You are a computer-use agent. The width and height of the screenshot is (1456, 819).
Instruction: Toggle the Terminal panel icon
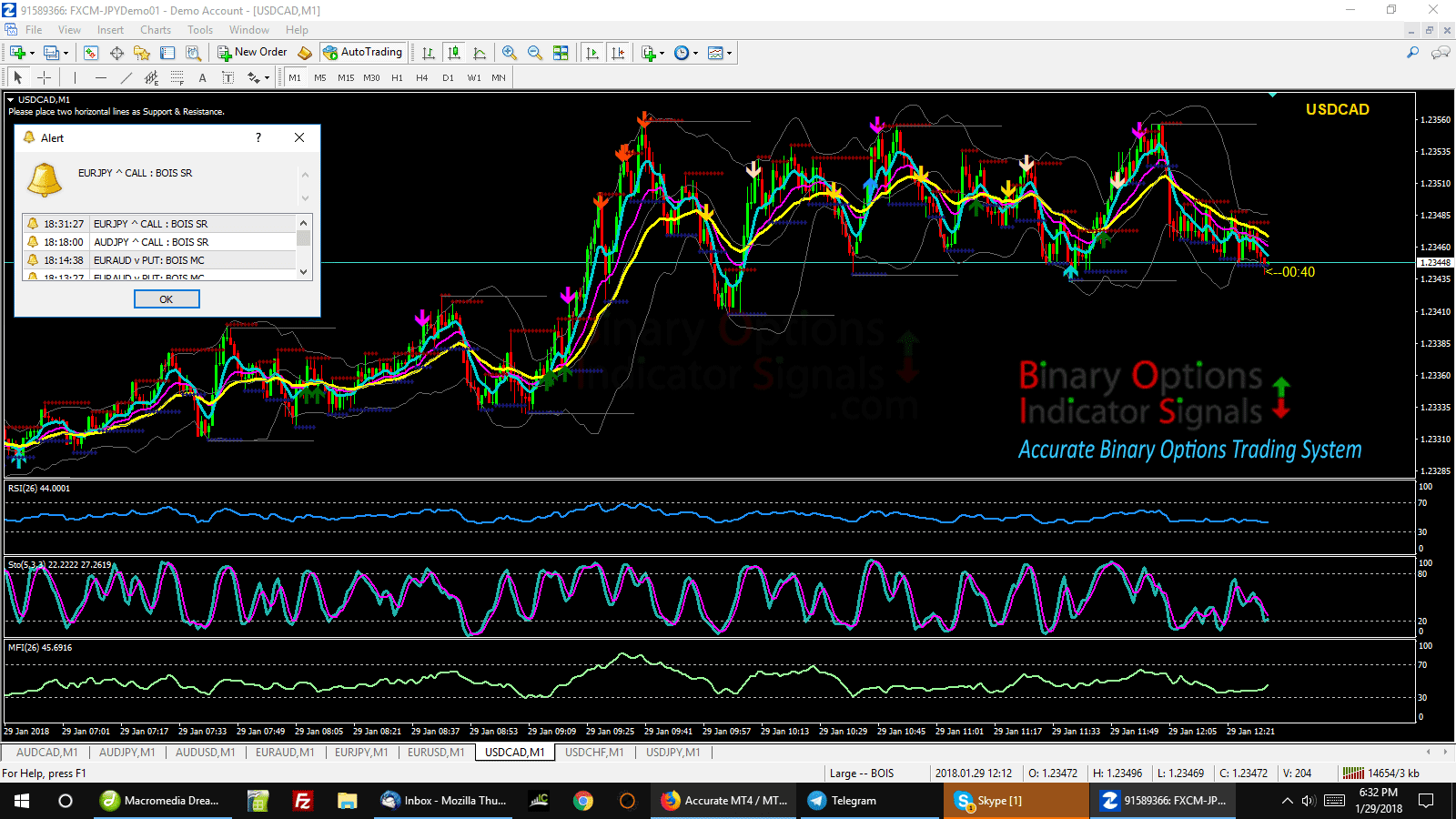[167, 53]
